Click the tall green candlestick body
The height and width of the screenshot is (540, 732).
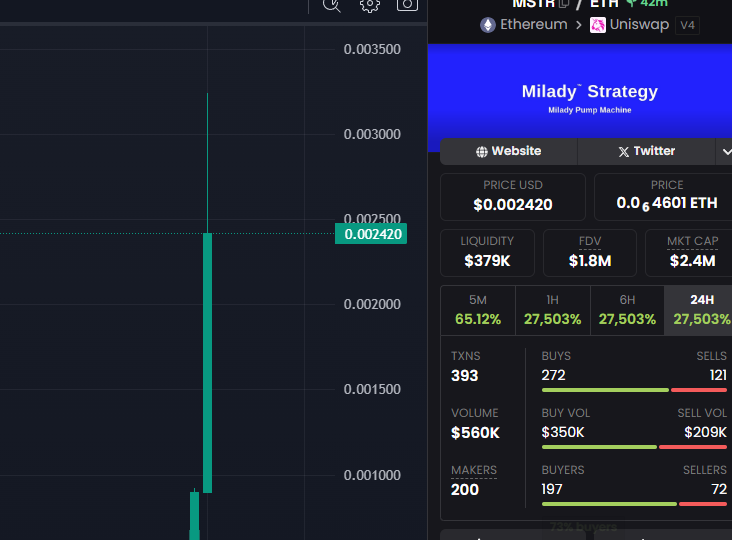click(207, 363)
